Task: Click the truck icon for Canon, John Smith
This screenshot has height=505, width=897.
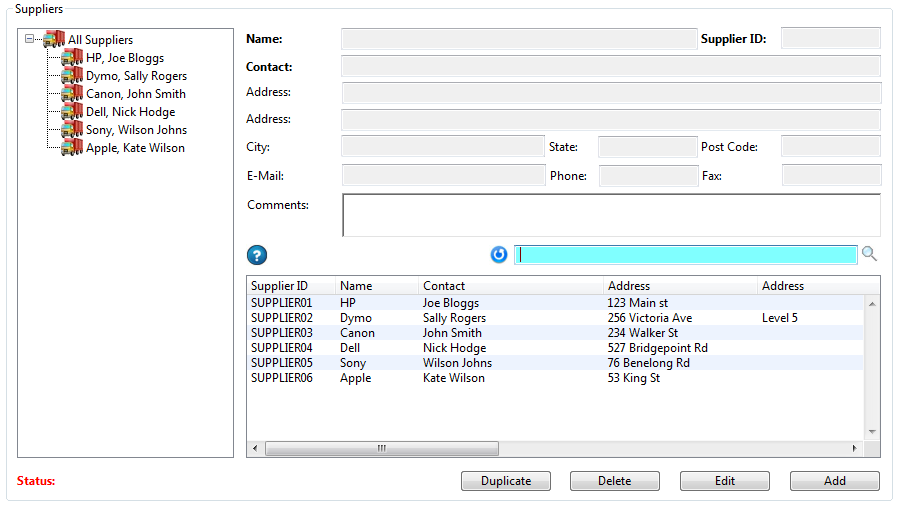Action: tap(72, 94)
